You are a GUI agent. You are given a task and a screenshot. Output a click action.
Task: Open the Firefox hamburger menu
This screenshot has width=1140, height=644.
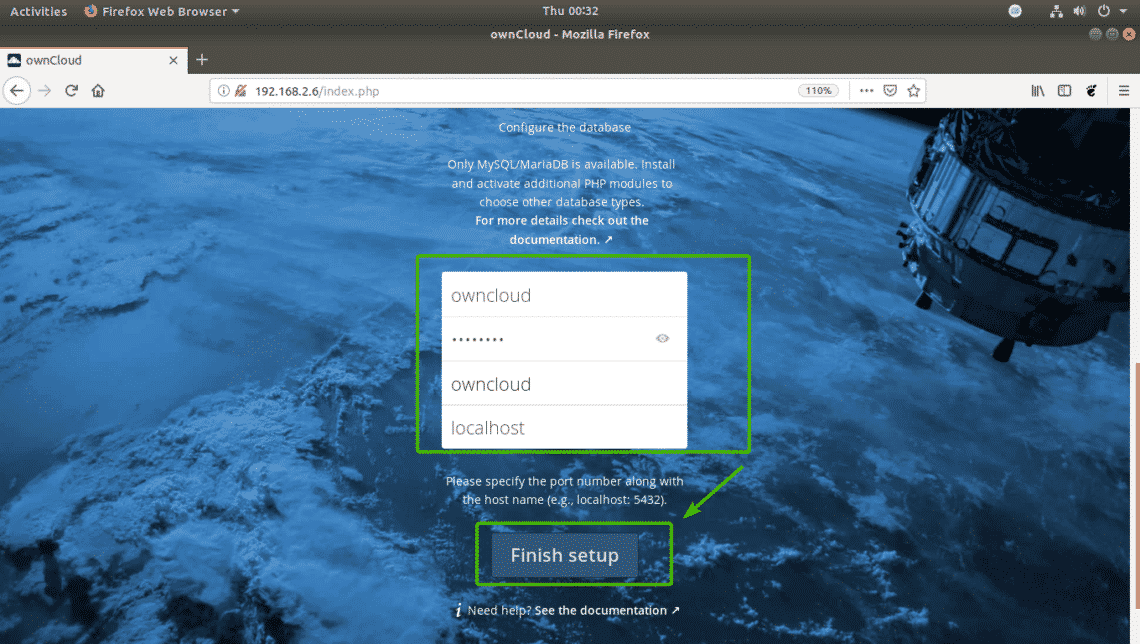[1124, 91]
